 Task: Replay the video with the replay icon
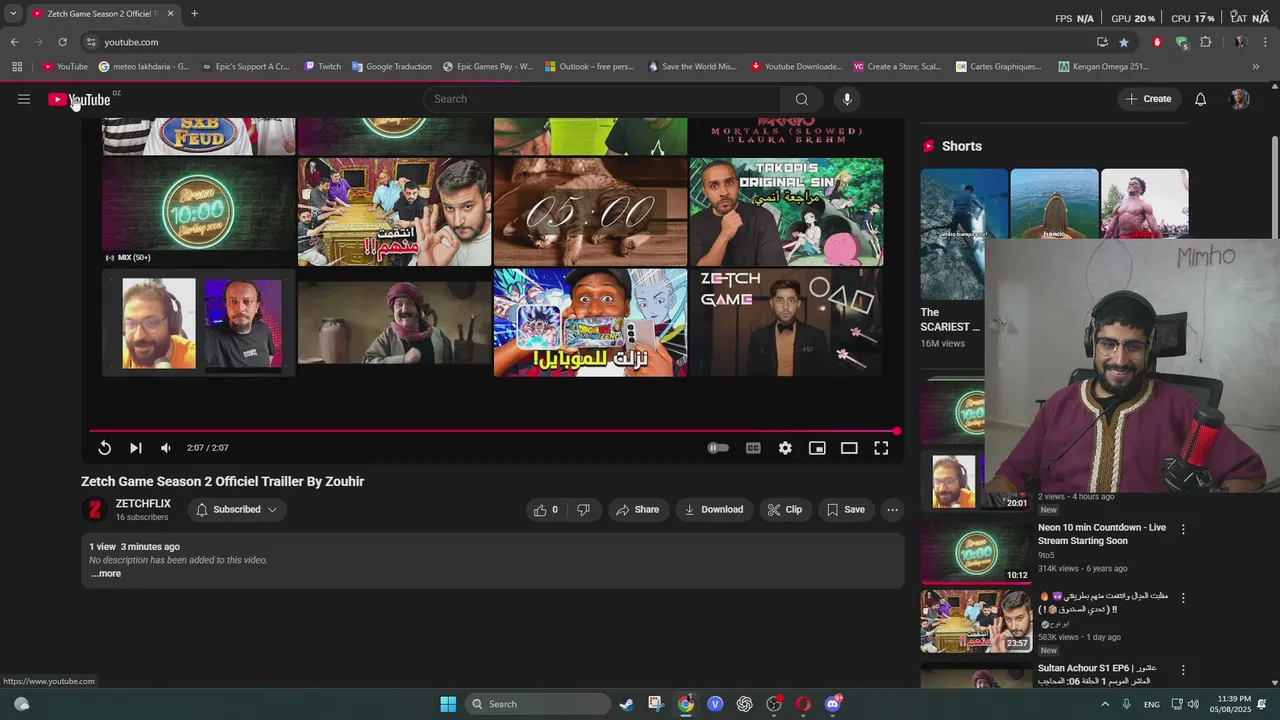(105, 448)
